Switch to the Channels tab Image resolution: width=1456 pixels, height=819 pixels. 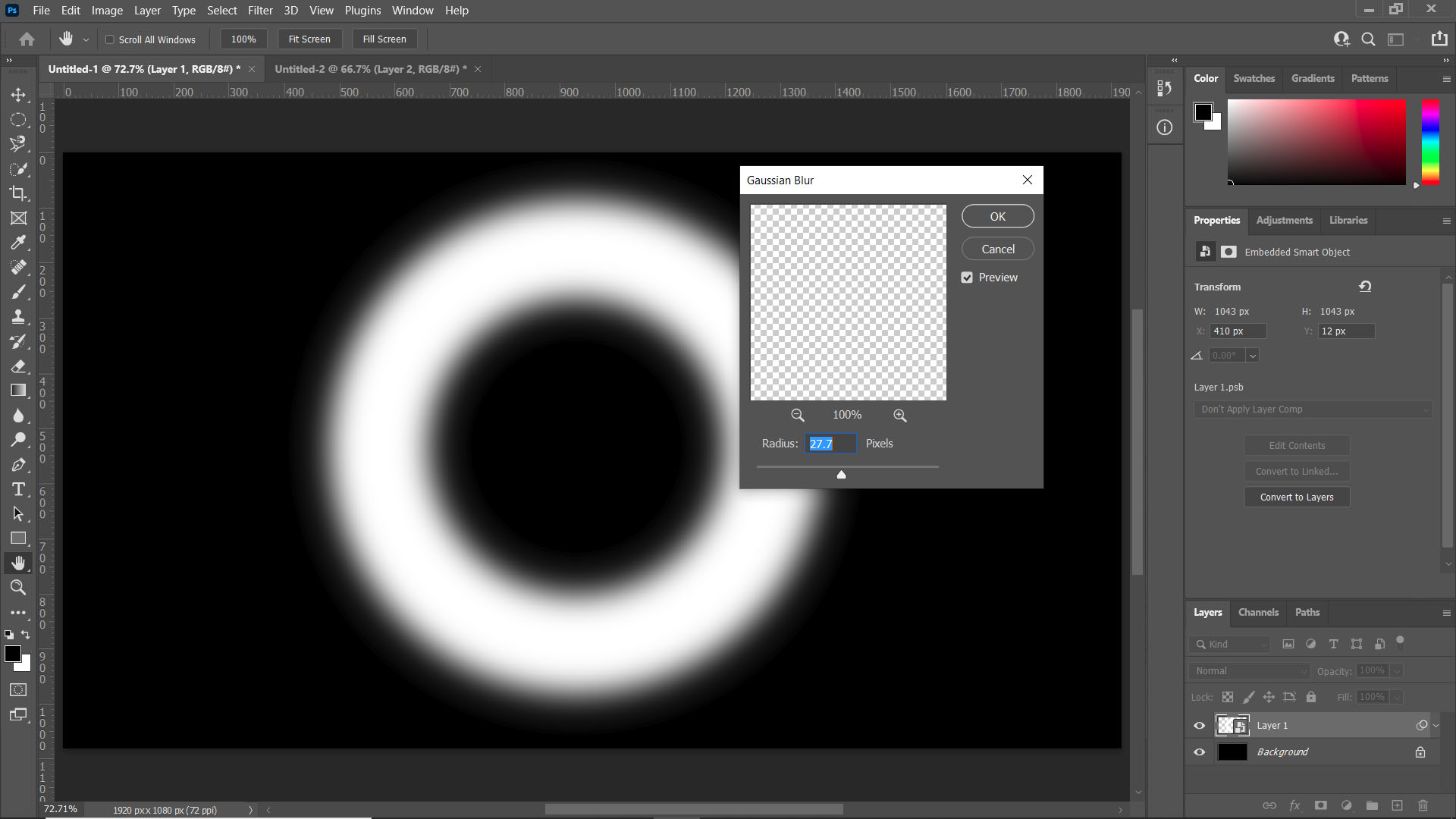1257,612
